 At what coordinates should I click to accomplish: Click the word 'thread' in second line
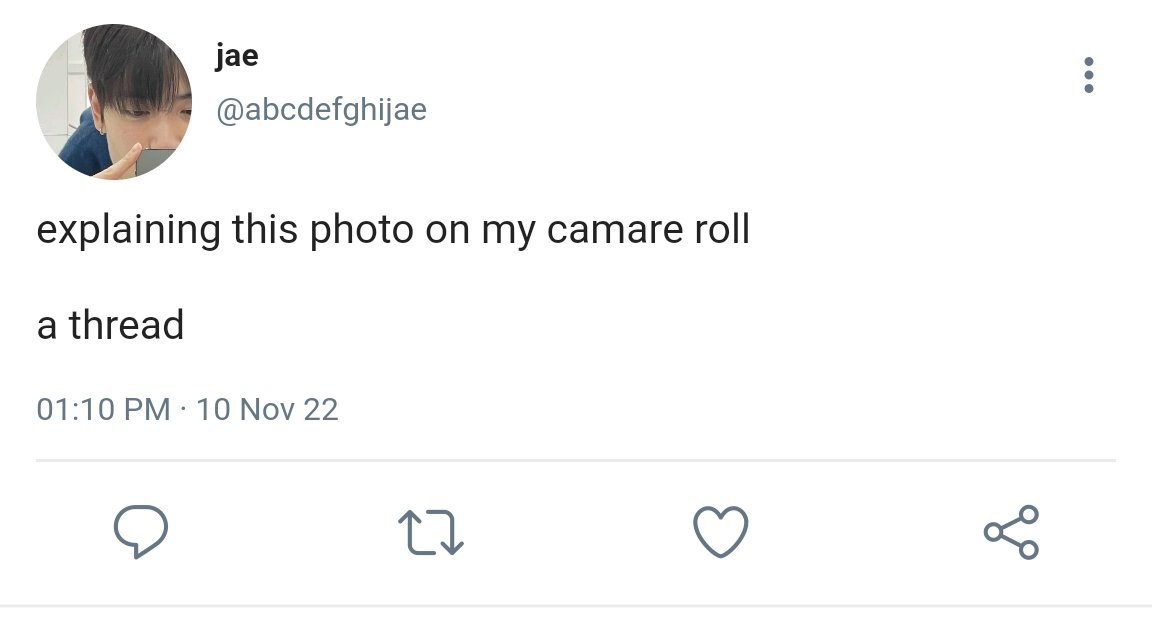pos(126,326)
